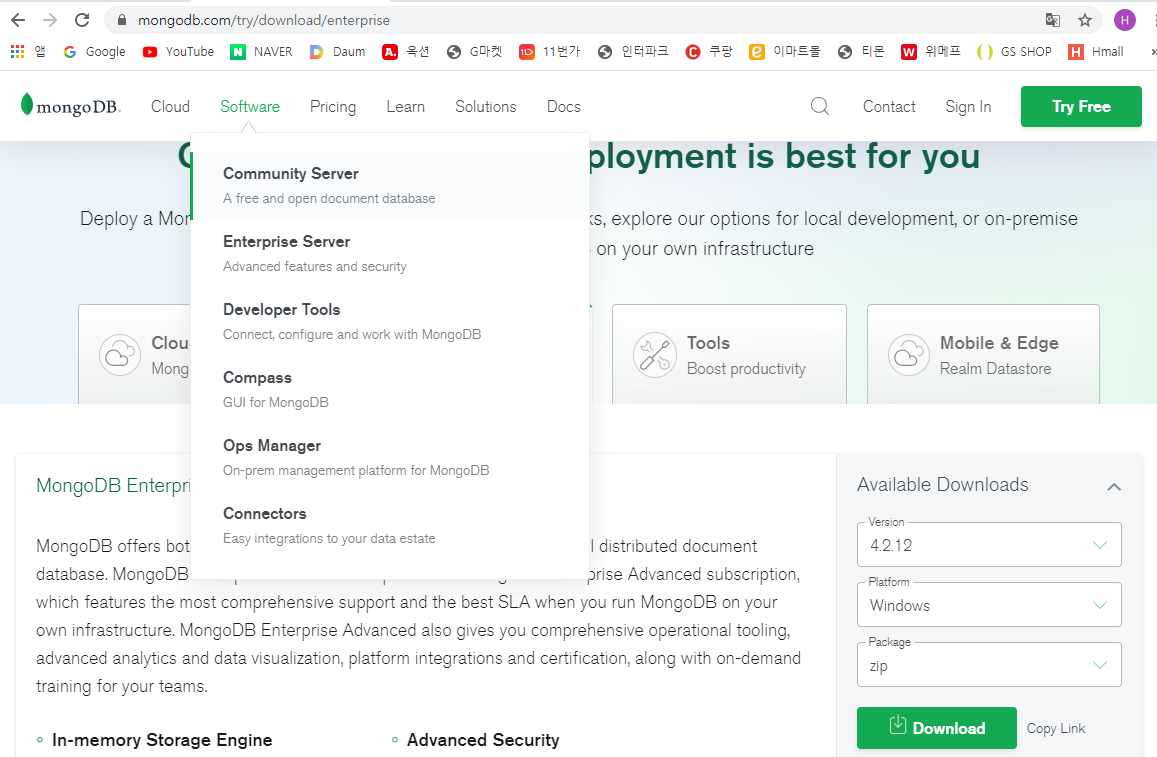This screenshot has height=757, width=1157.
Task: Open the YouTube bookmark
Action: click(x=178, y=52)
